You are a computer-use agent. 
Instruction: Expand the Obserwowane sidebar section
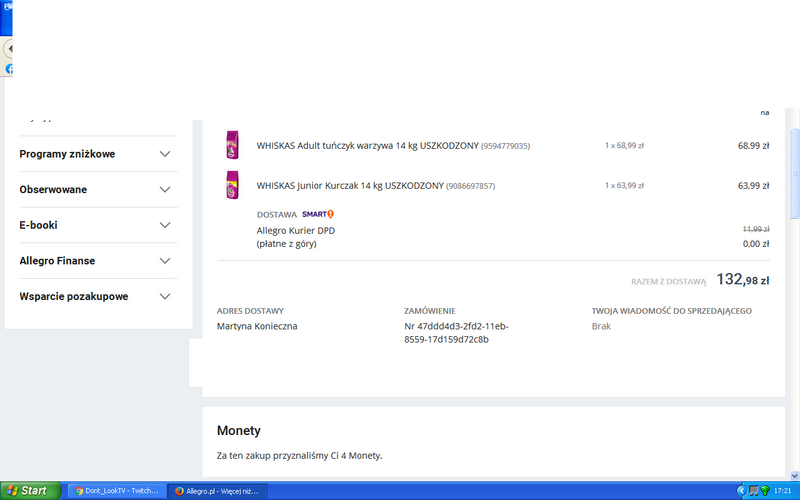click(x=98, y=189)
